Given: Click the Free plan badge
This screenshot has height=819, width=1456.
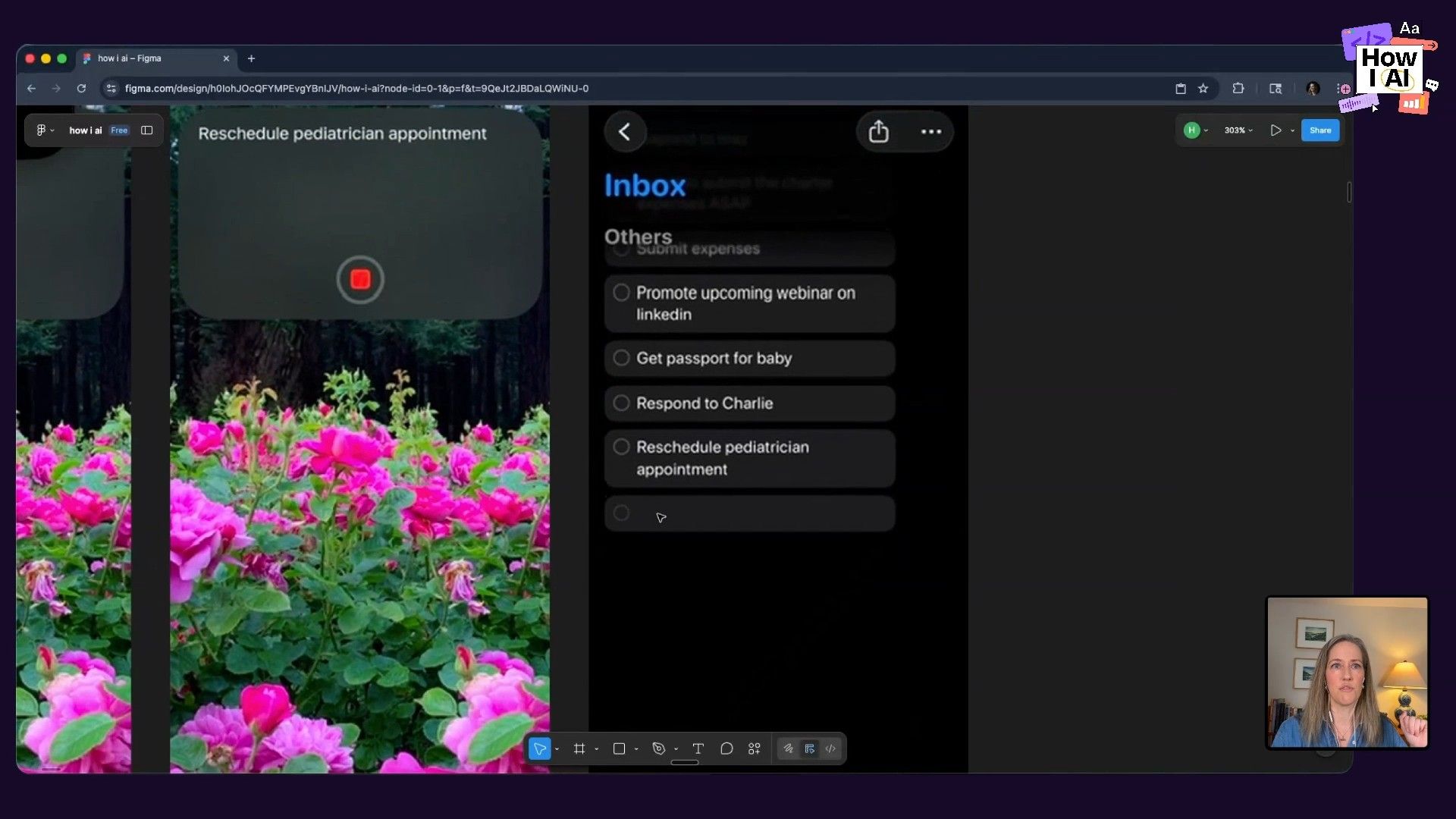Looking at the screenshot, I should pyautogui.click(x=119, y=130).
